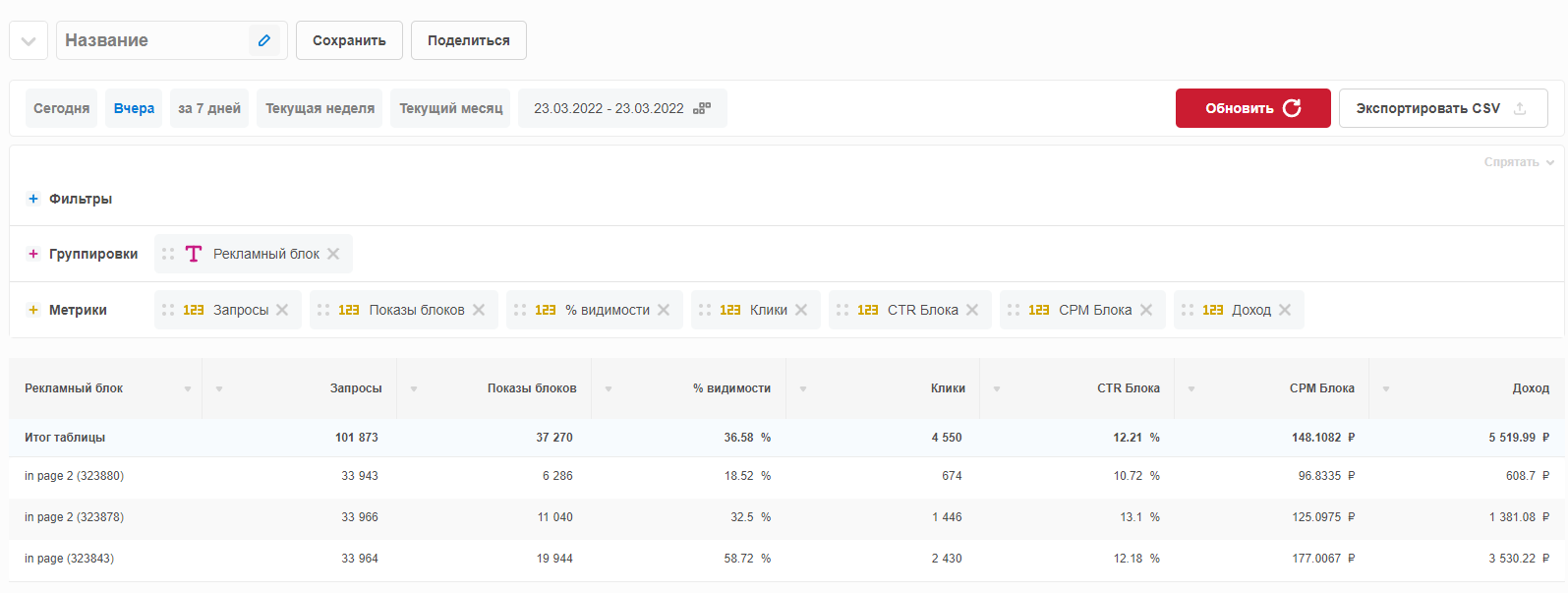Click the 123 icon on Клики chip
The width and height of the screenshot is (1568, 593).
[x=730, y=310]
